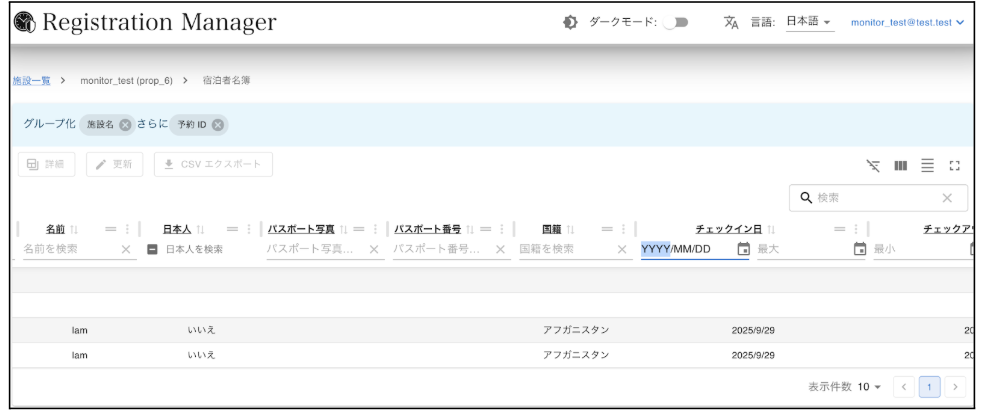Image resolution: width=982 pixels, height=412 pixels.
Task: Sort by 名前 column header
Action: [56, 229]
